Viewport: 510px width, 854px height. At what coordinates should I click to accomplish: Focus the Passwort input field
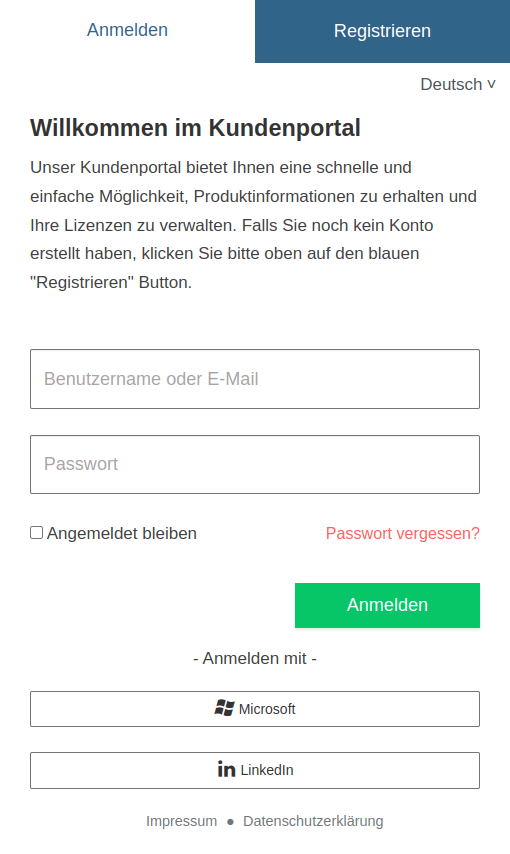255,464
